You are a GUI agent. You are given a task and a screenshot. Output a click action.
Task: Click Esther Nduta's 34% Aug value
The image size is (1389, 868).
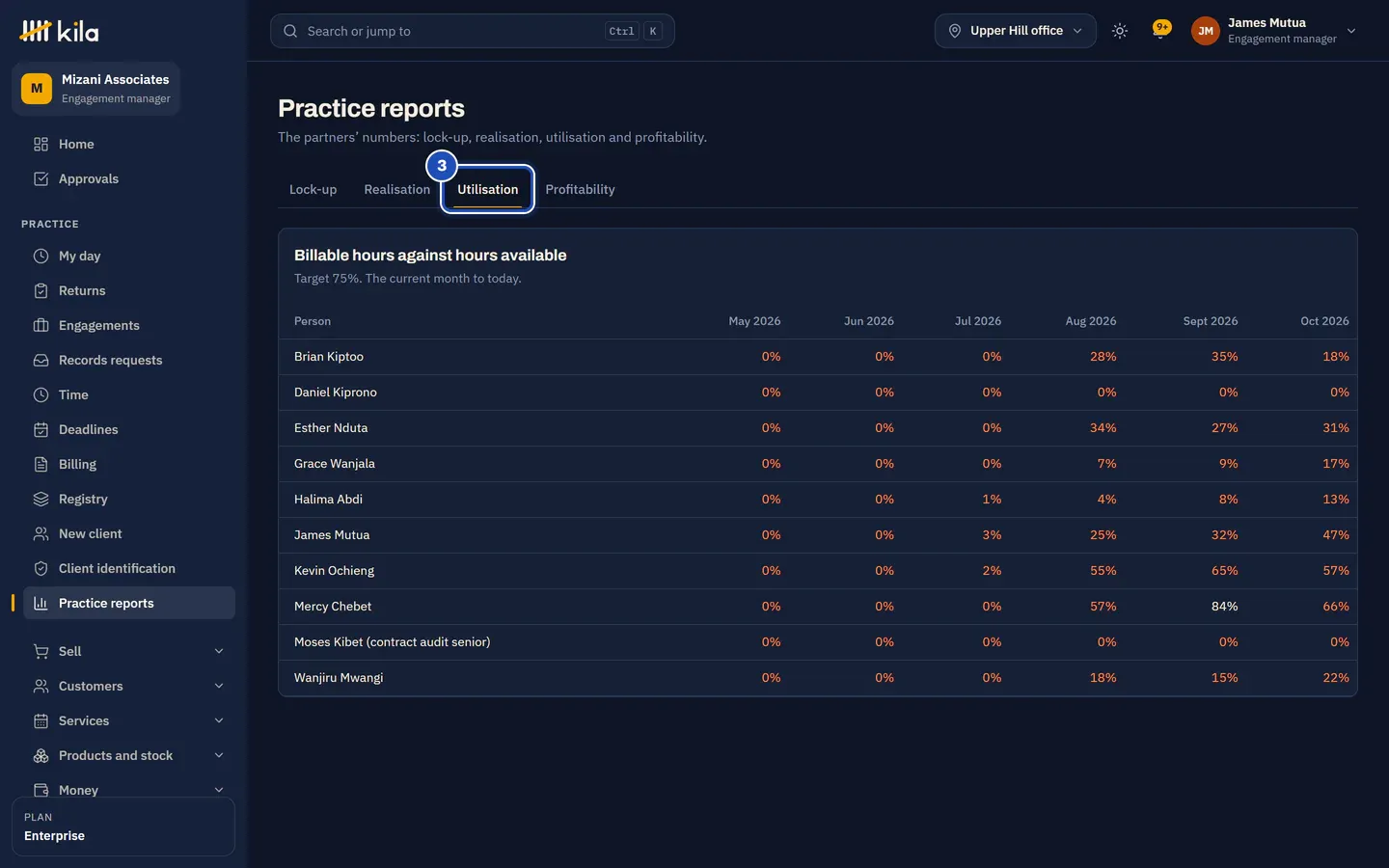coord(1103,428)
